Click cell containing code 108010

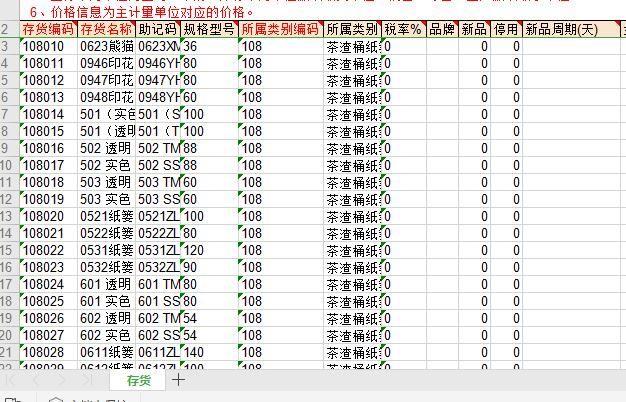(x=48, y=46)
